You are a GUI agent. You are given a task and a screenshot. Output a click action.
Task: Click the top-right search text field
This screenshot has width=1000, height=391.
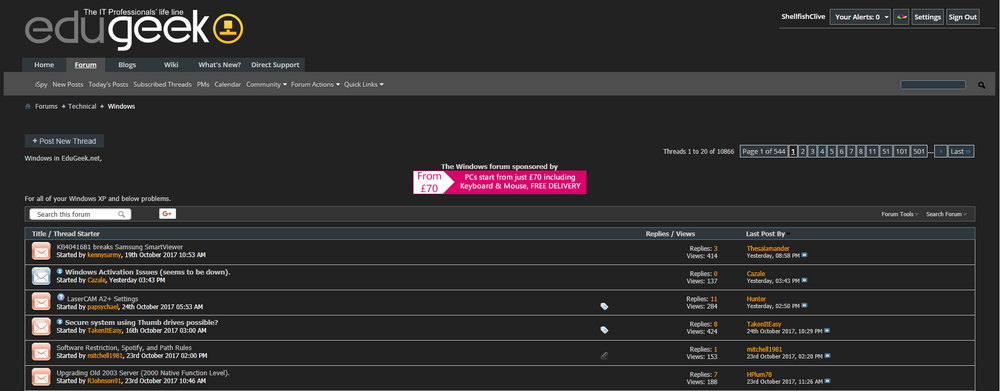933,85
